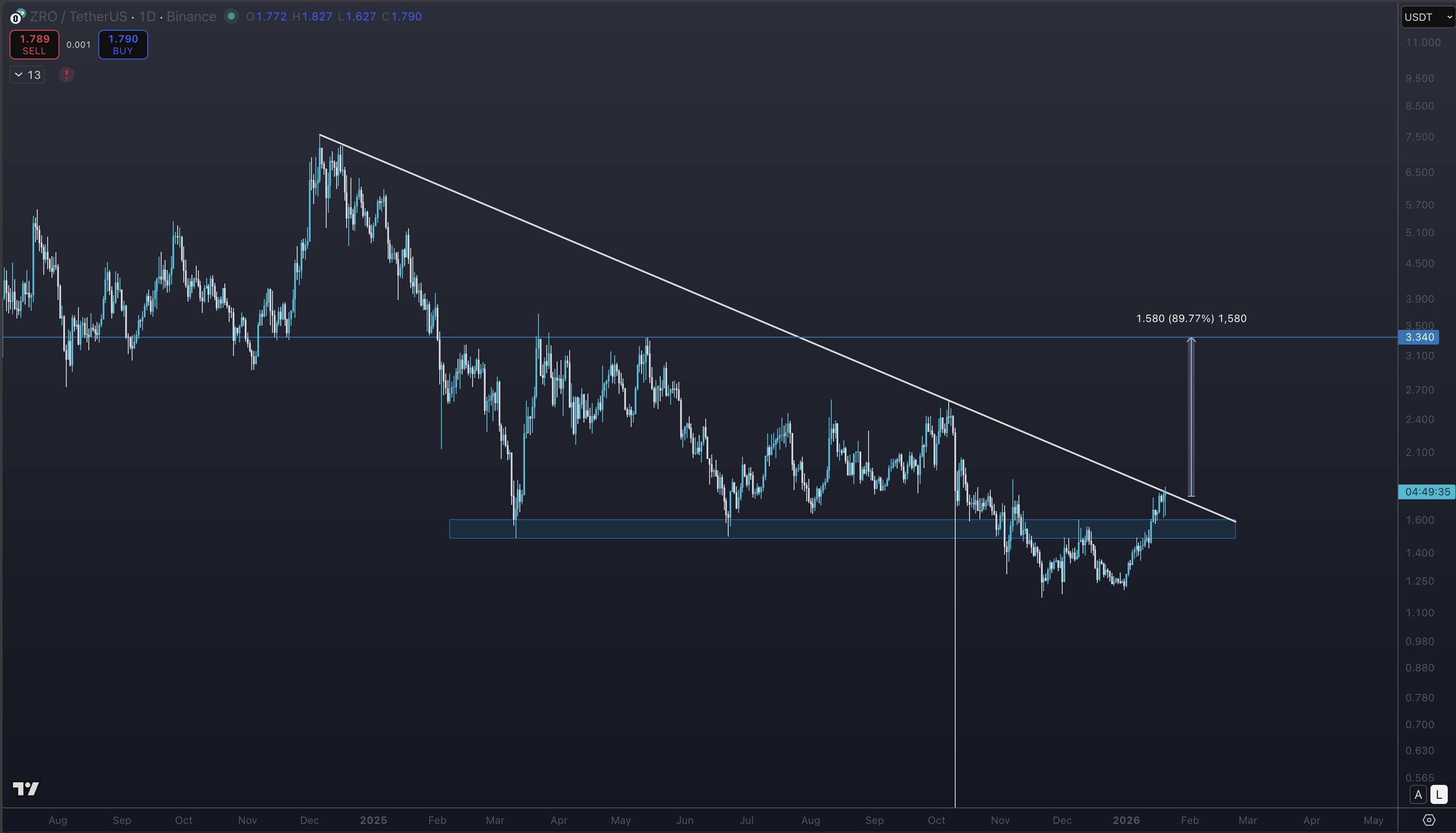Click the red exclamation notification icon
Viewport: 1456px width, 833px height.
[x=66, y=75]
